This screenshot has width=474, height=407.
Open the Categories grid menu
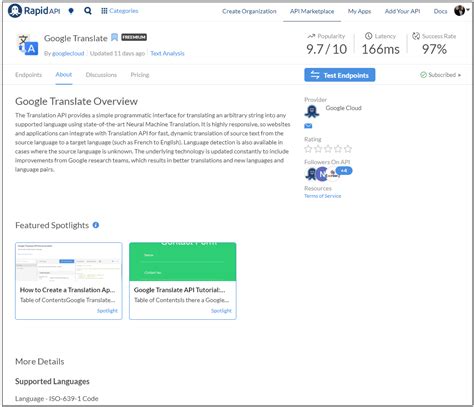[120, 11]
